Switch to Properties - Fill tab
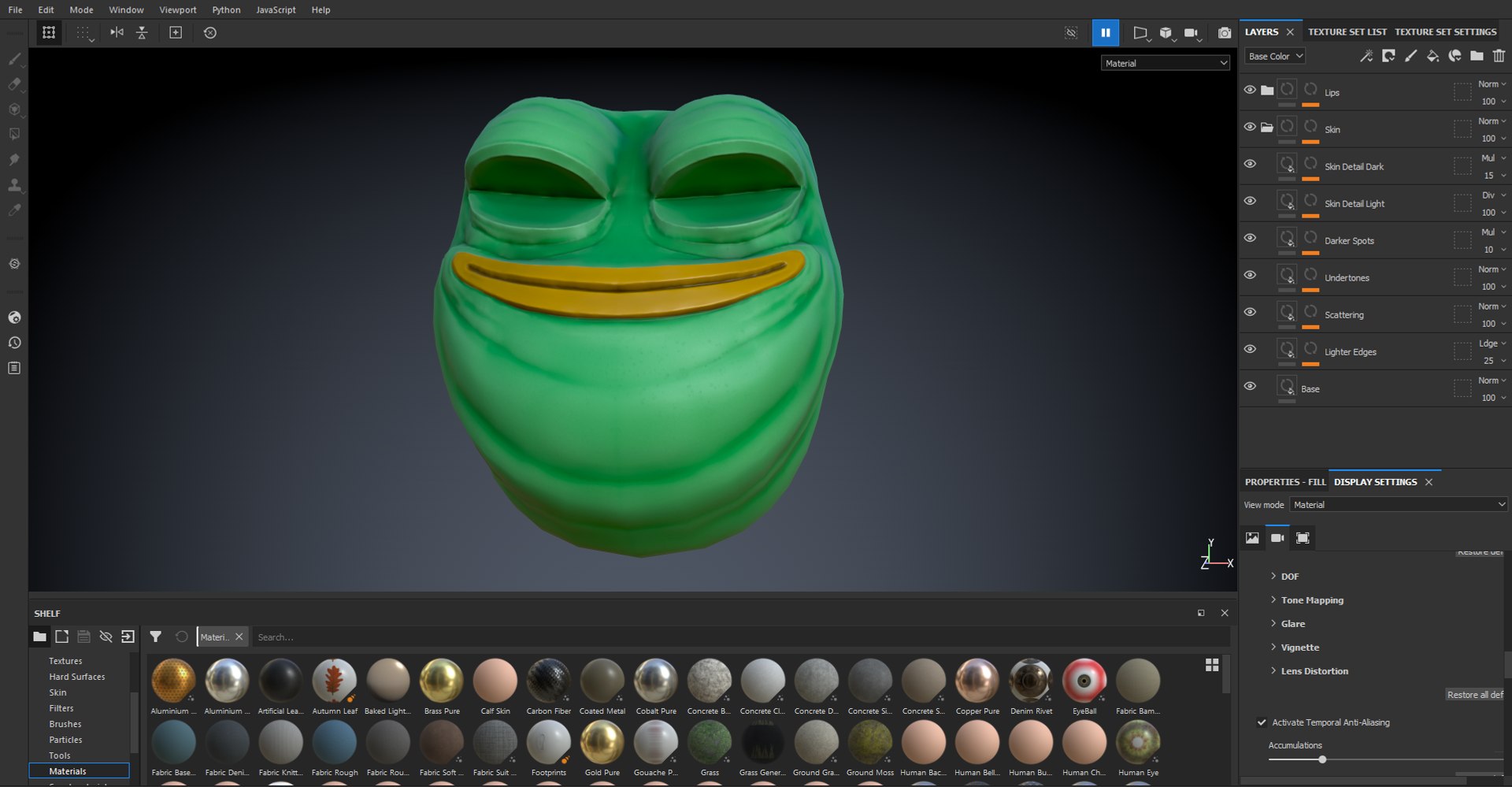 click(x=1285, y=481)
